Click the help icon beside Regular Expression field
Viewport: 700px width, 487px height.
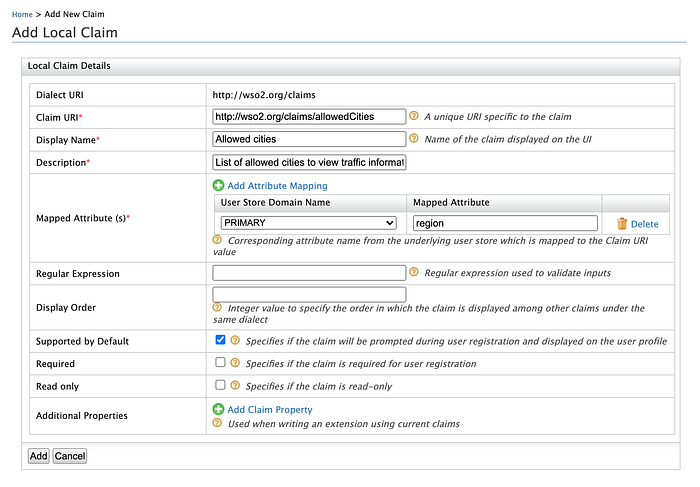coord(414,272)
